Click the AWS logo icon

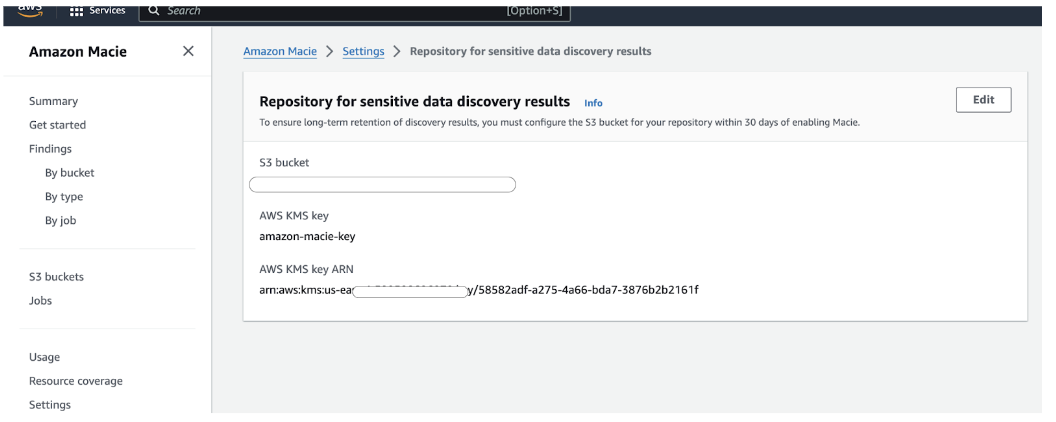coord(30,10)
